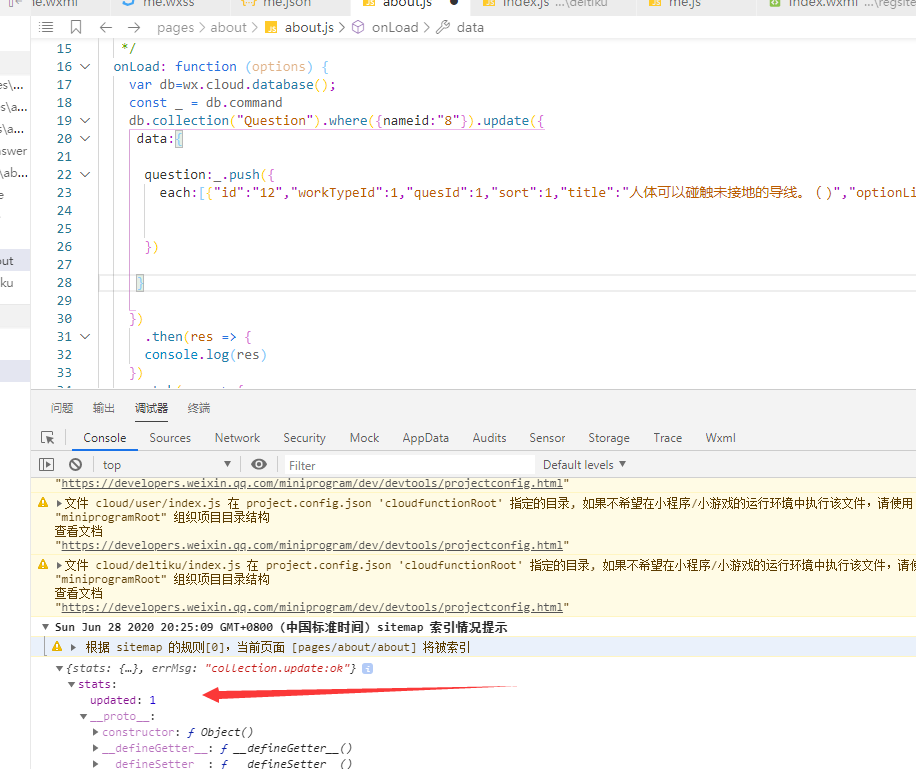Viewport: 916px width, 769px height.
Task: Toggle the bookmark icon in breadcrumb bar
Action: tap(76, 27)
